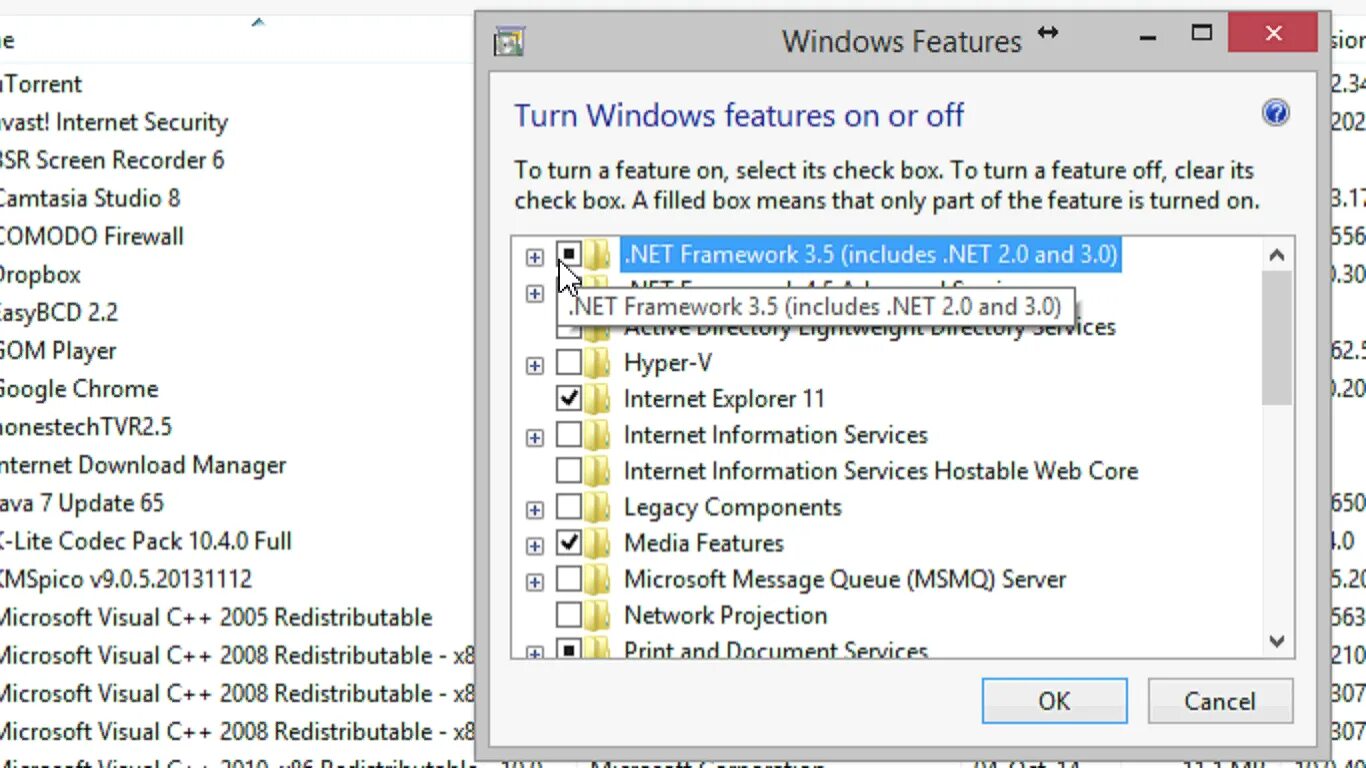This screenshot has width=1366, height=768.
Task: Select BSR Screen Recorder 6 entry
Action: [x=112, y=160]
